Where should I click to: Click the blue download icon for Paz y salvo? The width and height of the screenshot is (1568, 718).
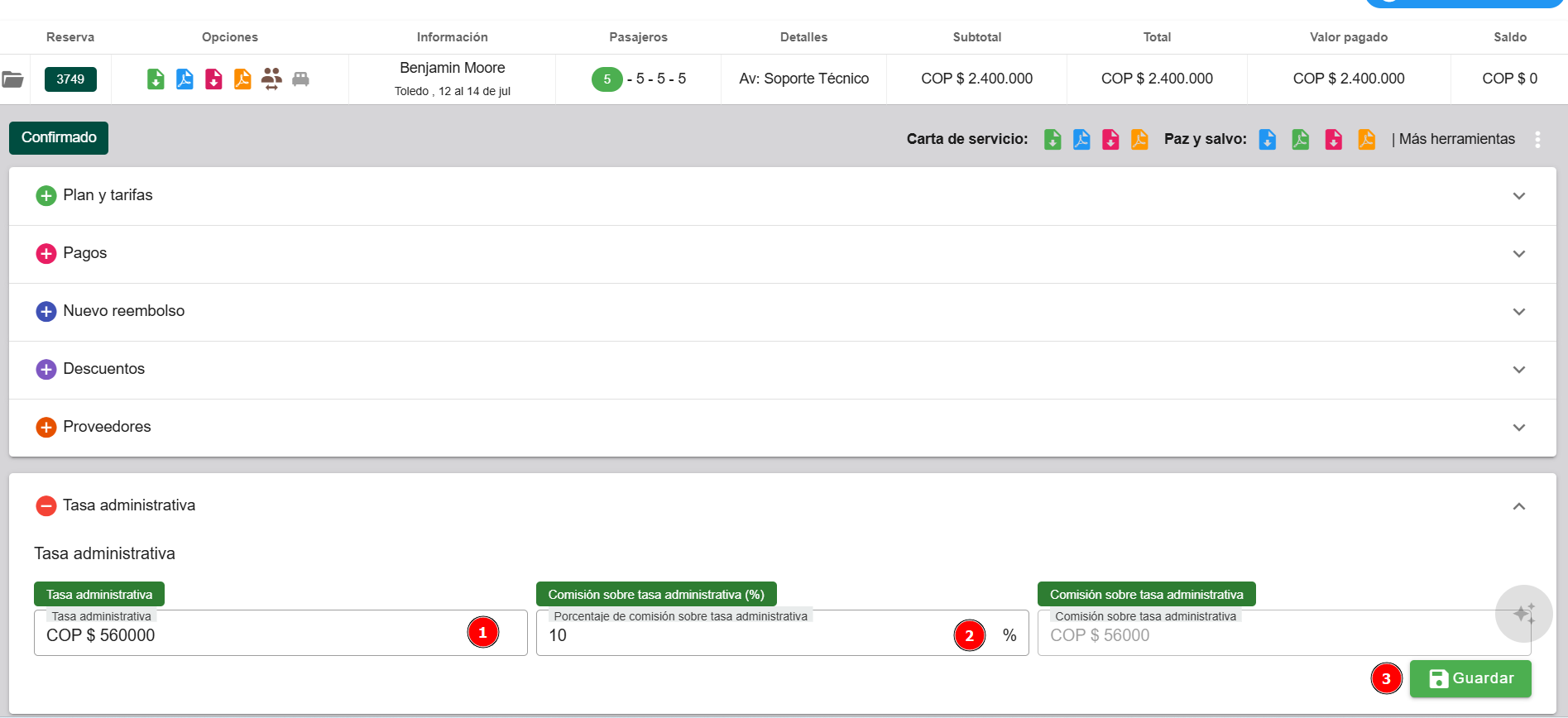point(1267,140)
